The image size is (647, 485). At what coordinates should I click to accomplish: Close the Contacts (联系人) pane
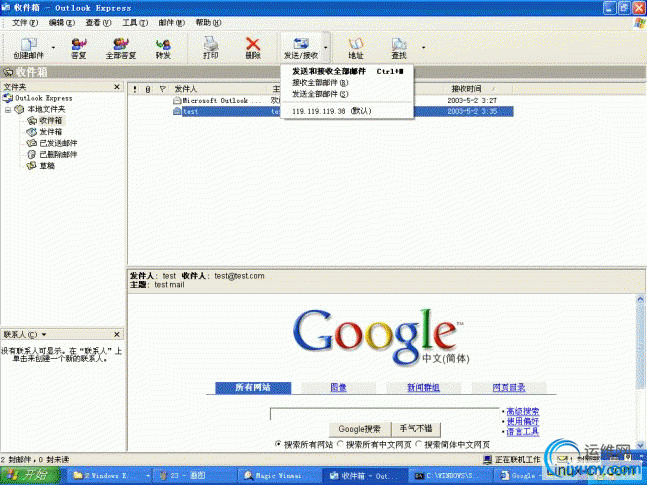pyautogui.click(x=117, y=334)
